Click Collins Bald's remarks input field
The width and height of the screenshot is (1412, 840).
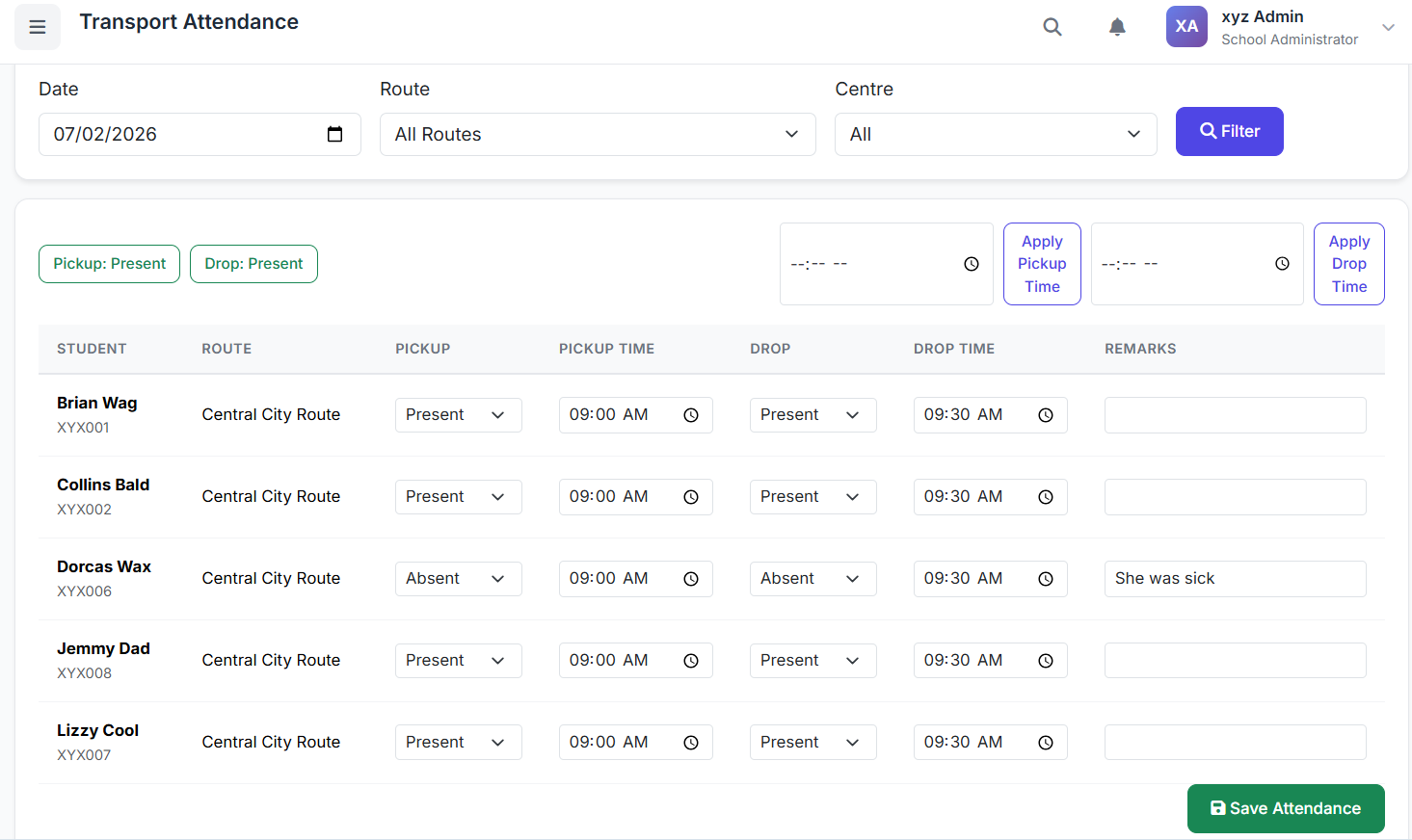click(1235, 497)
